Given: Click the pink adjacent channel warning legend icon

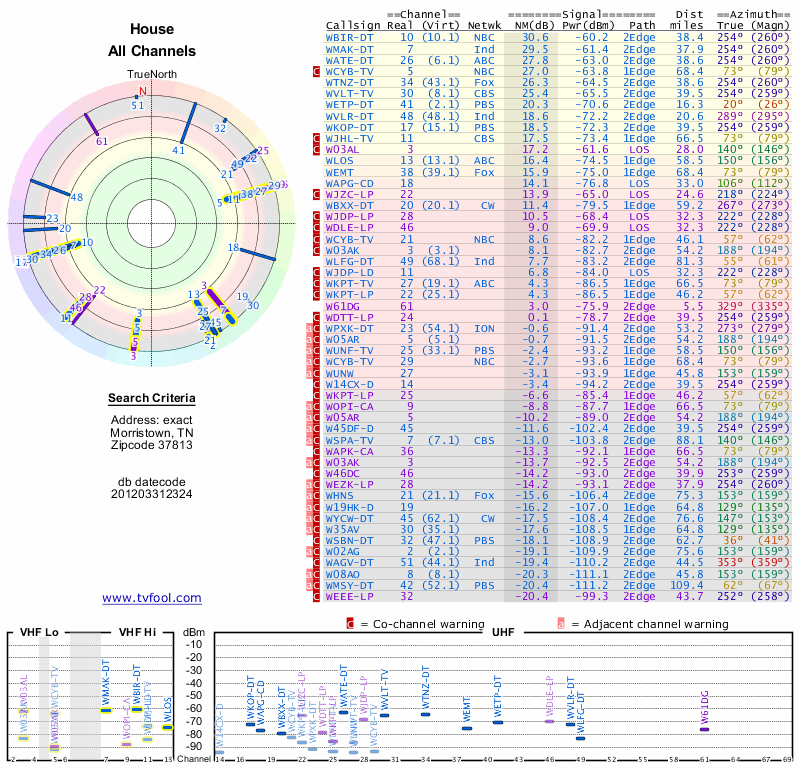Looking at the screenshot, I should [x=561, y=624].
